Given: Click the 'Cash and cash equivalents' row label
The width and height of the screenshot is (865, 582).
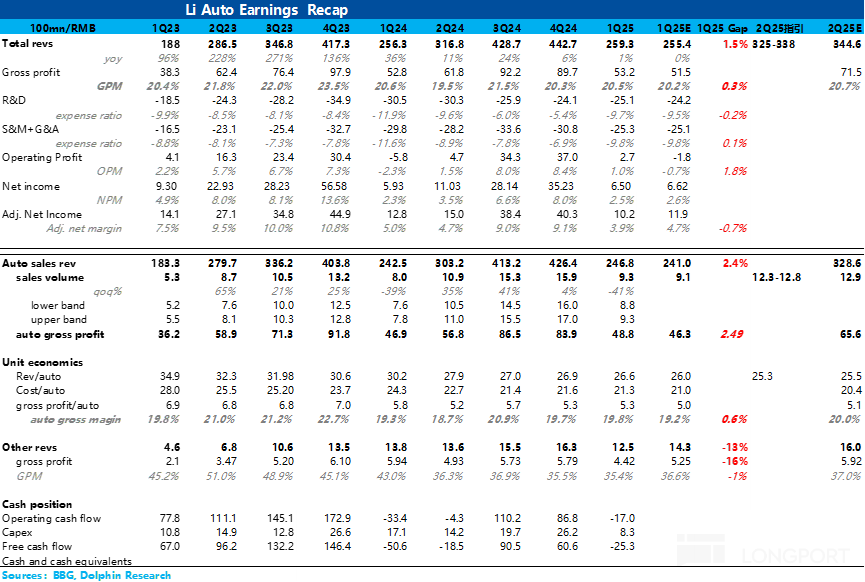Looking at the screenshot, I should (67, 561).
